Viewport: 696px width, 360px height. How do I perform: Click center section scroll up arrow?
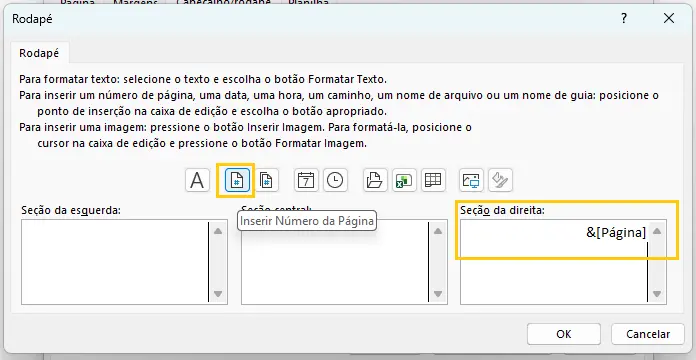tap(438, 231)
